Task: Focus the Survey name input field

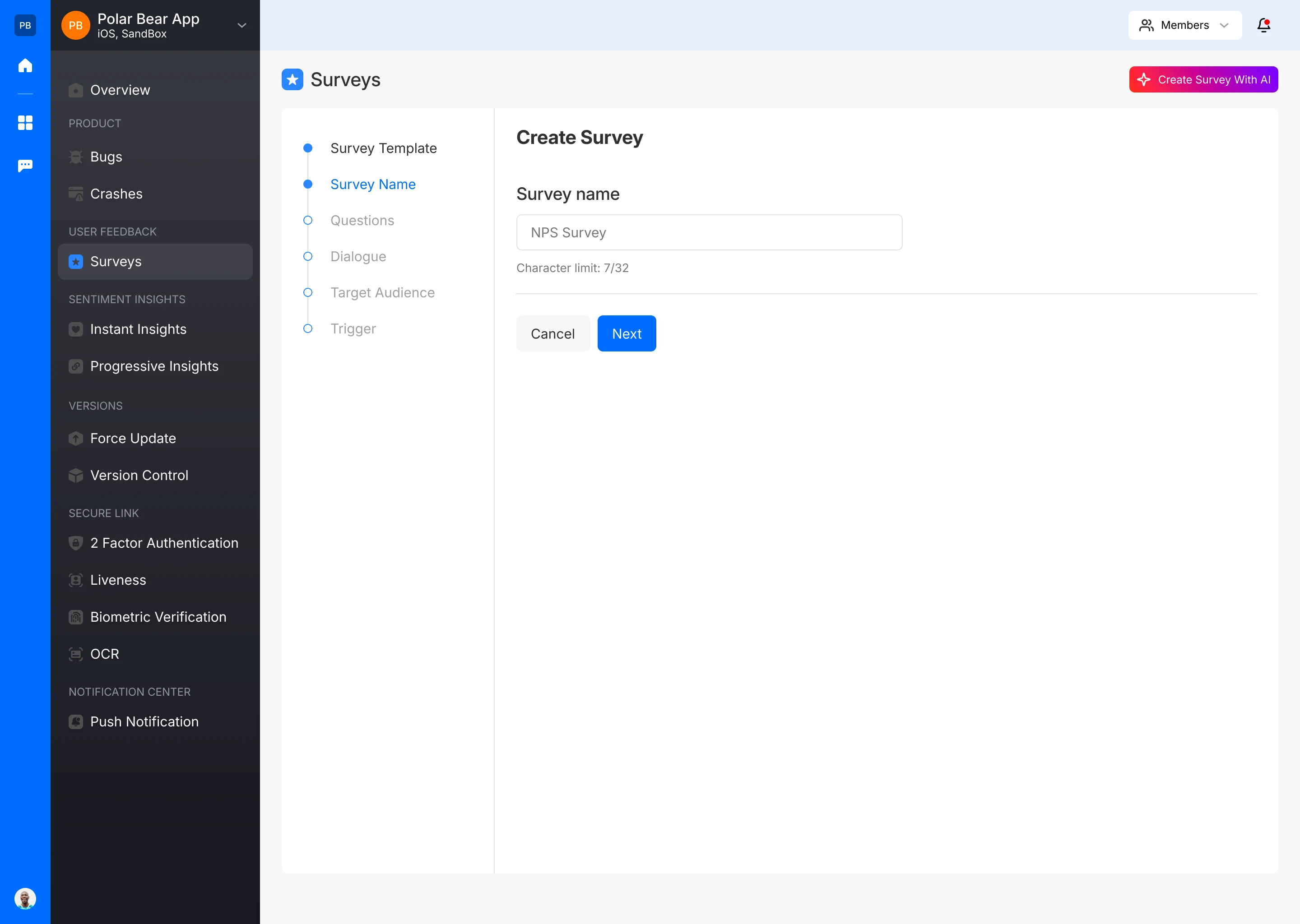Action: (709, 233)
